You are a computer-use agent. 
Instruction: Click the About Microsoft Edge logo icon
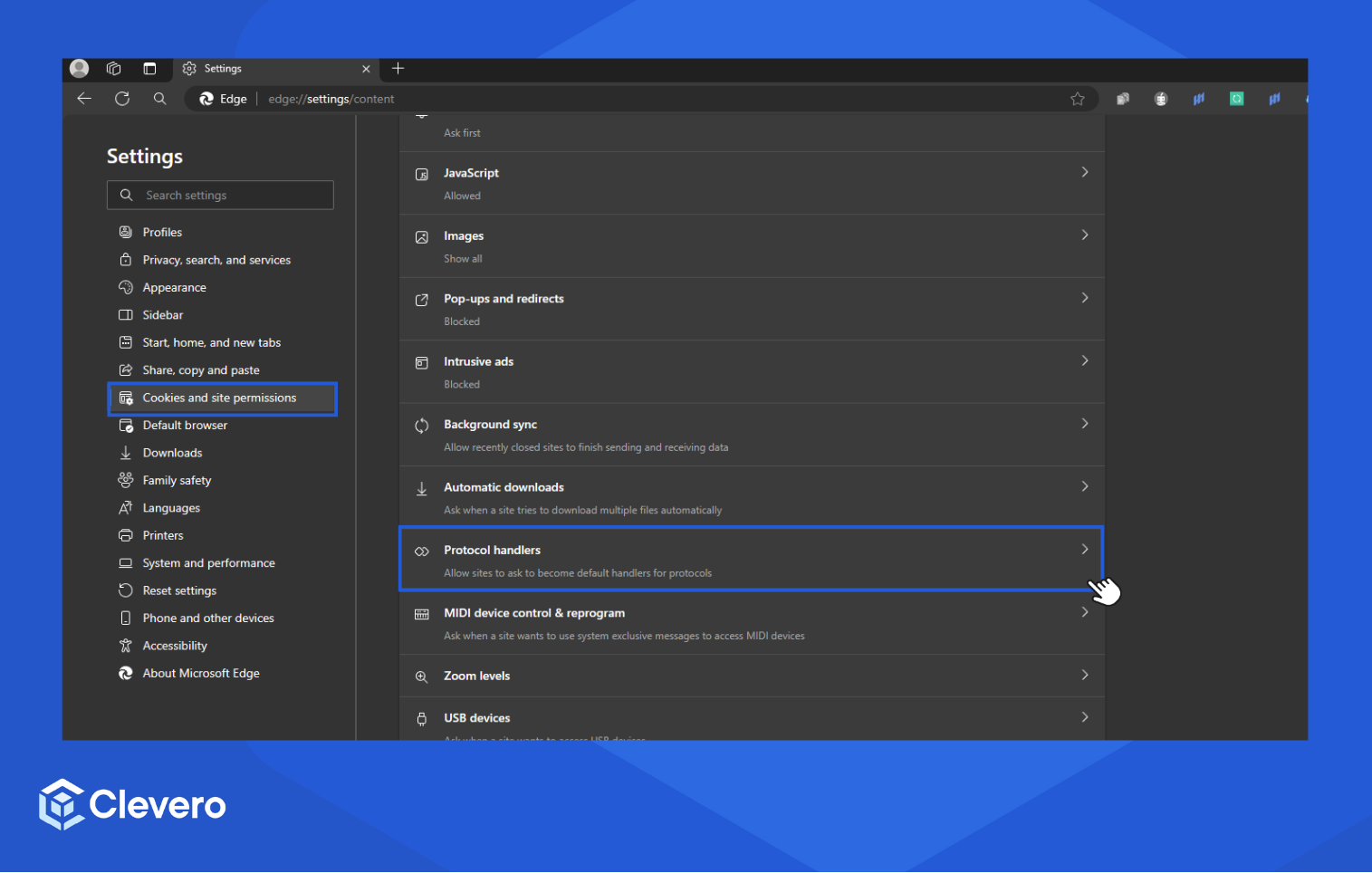(x=126, y=674)
